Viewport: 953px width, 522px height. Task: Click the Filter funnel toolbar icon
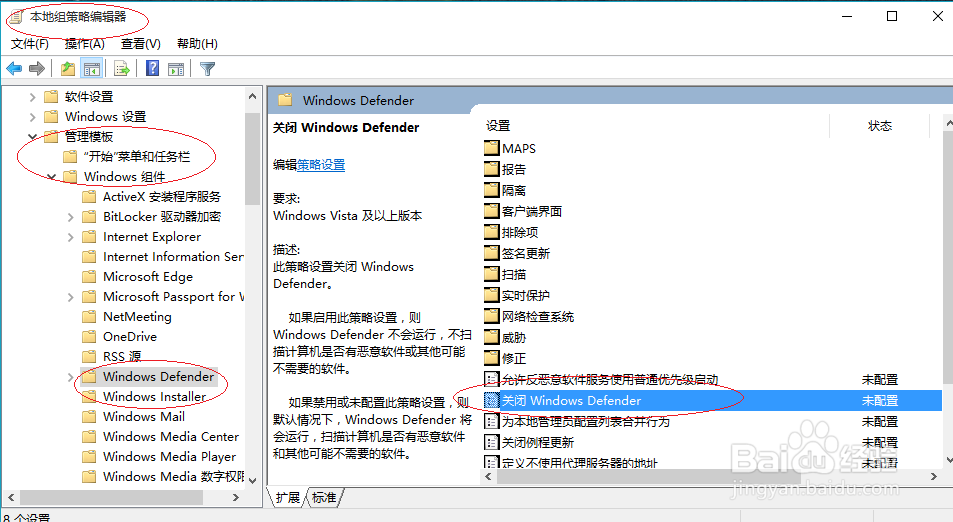click(x=207, y=69)
